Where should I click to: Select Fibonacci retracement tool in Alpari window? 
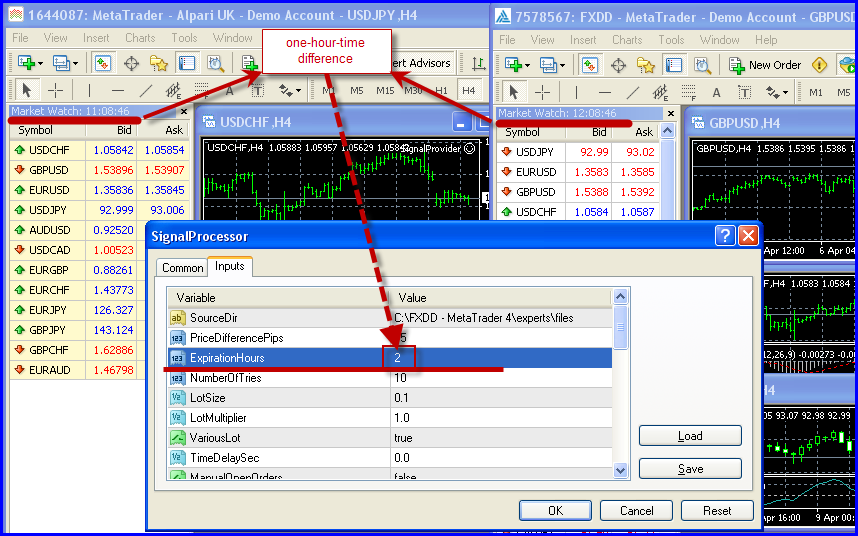[x=201, y=90]
